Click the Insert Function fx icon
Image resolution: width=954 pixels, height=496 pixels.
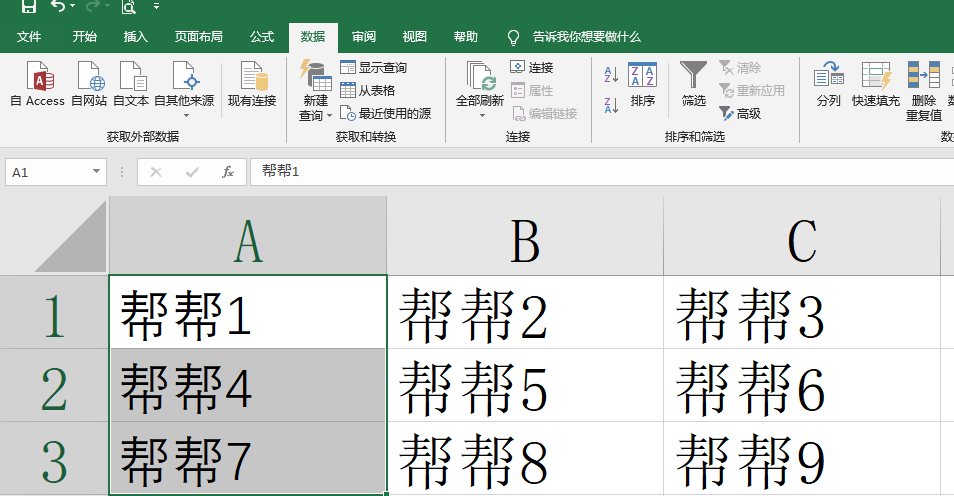coord(228,172)
